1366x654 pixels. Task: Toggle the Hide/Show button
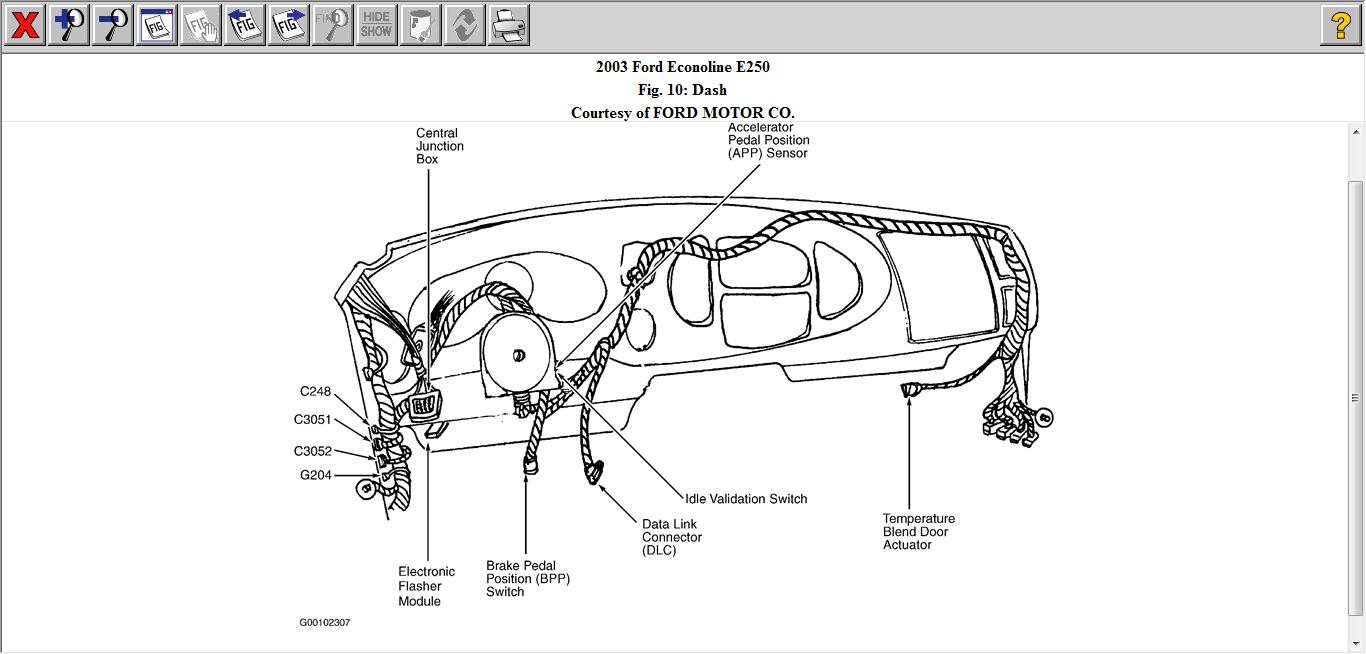376,25
